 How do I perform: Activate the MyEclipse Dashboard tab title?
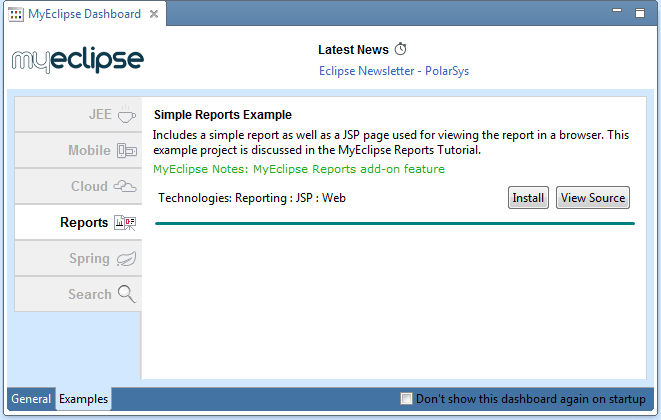(85, 14)
